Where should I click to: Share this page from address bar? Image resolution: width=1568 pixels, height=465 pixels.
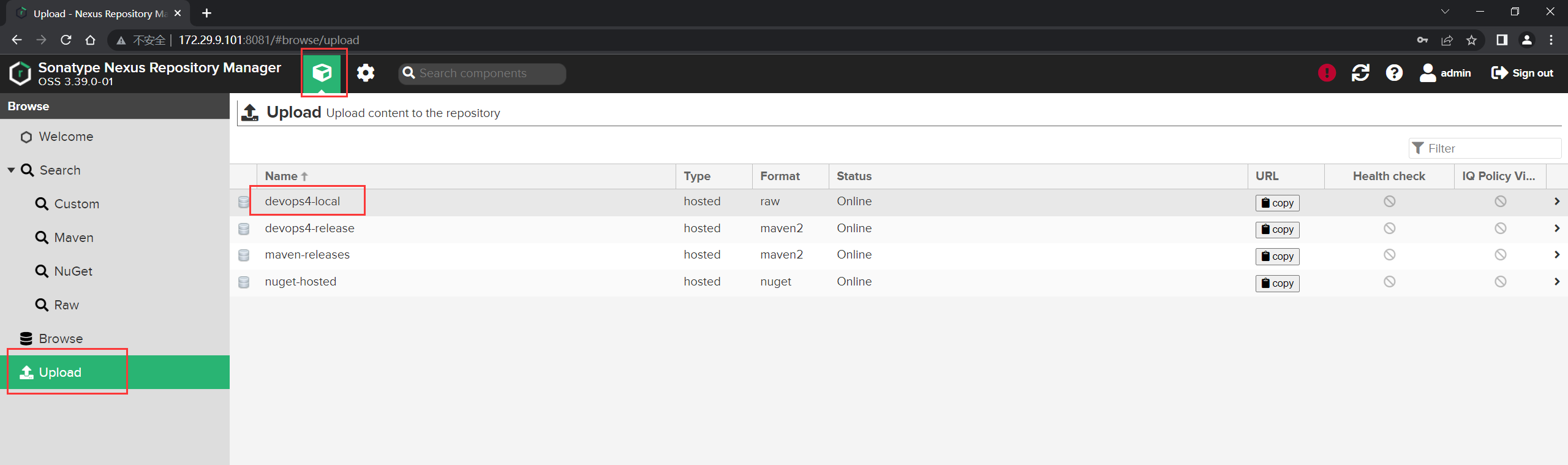click(x=1447, y=40)
